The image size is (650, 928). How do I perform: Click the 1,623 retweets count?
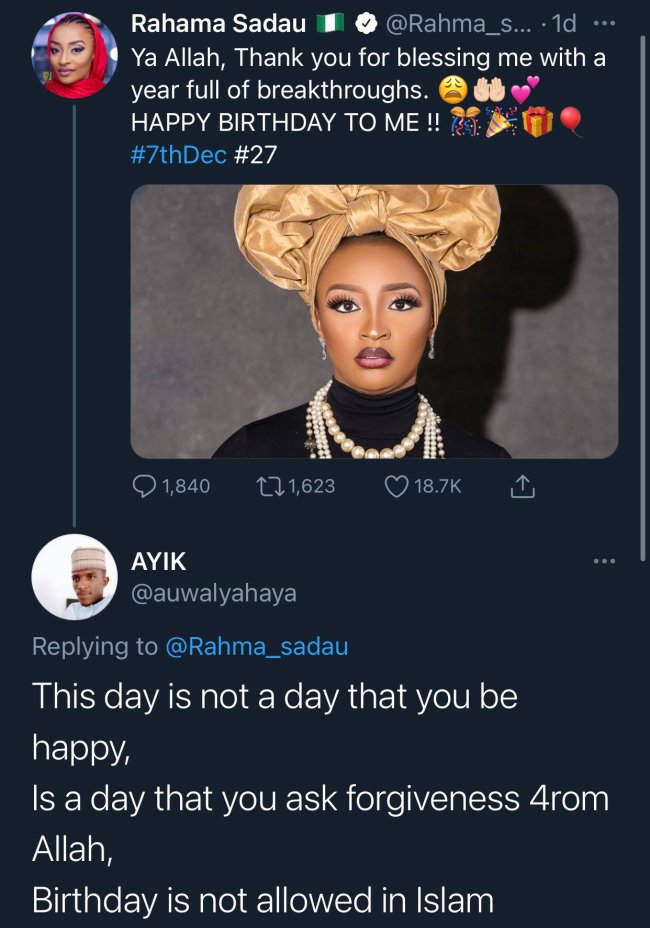coord(310,486)
